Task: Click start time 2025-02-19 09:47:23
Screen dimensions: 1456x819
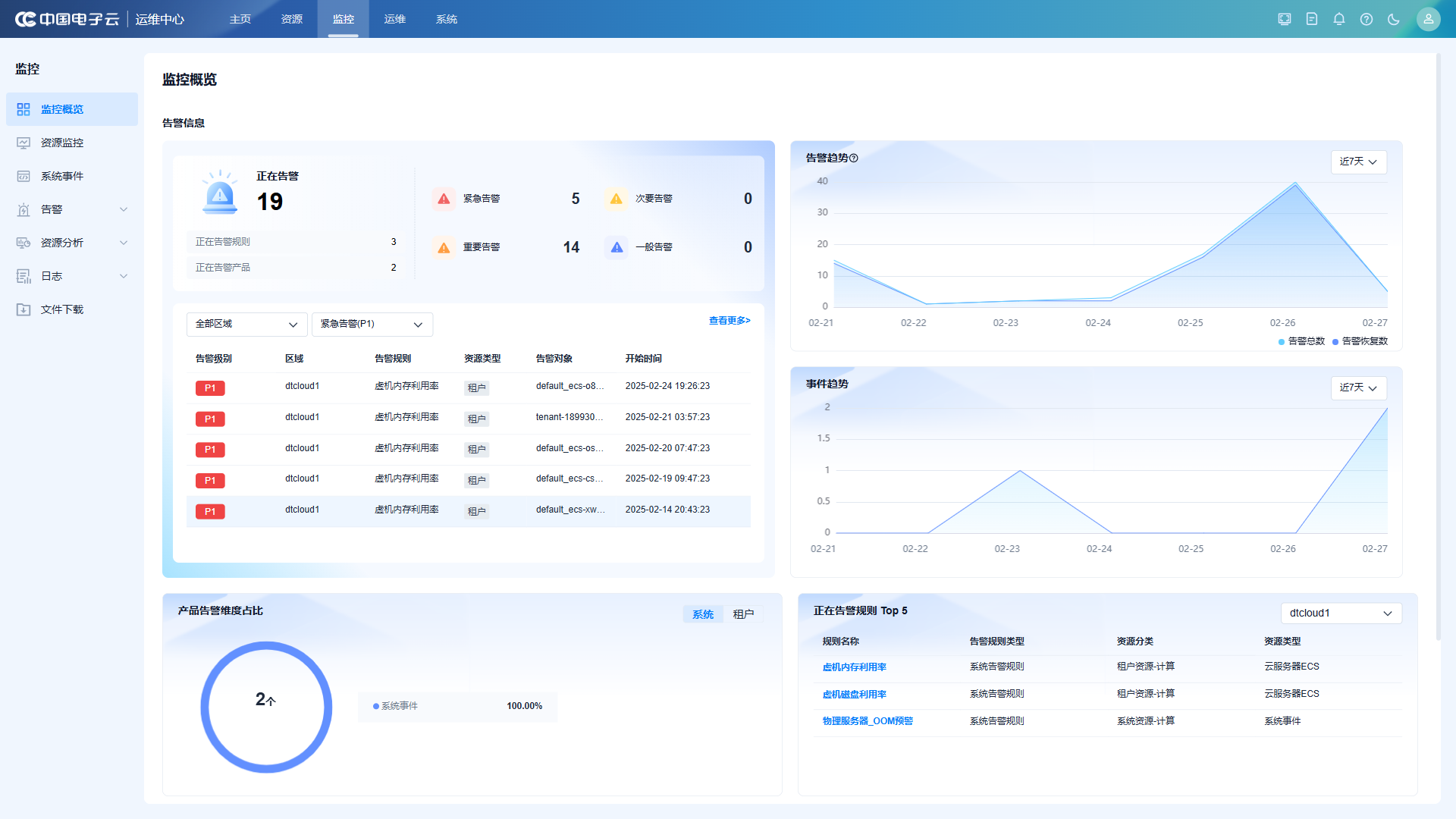Action: [x=667, y=479]
